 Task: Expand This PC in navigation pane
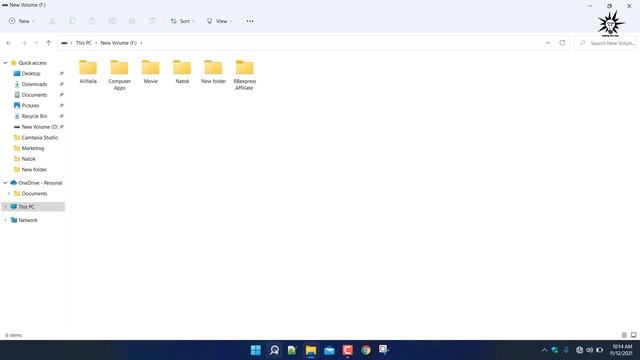coord(5,207)
